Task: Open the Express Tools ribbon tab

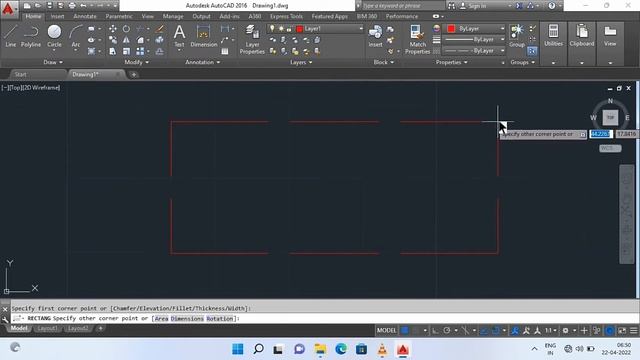Action: [286, 16]
